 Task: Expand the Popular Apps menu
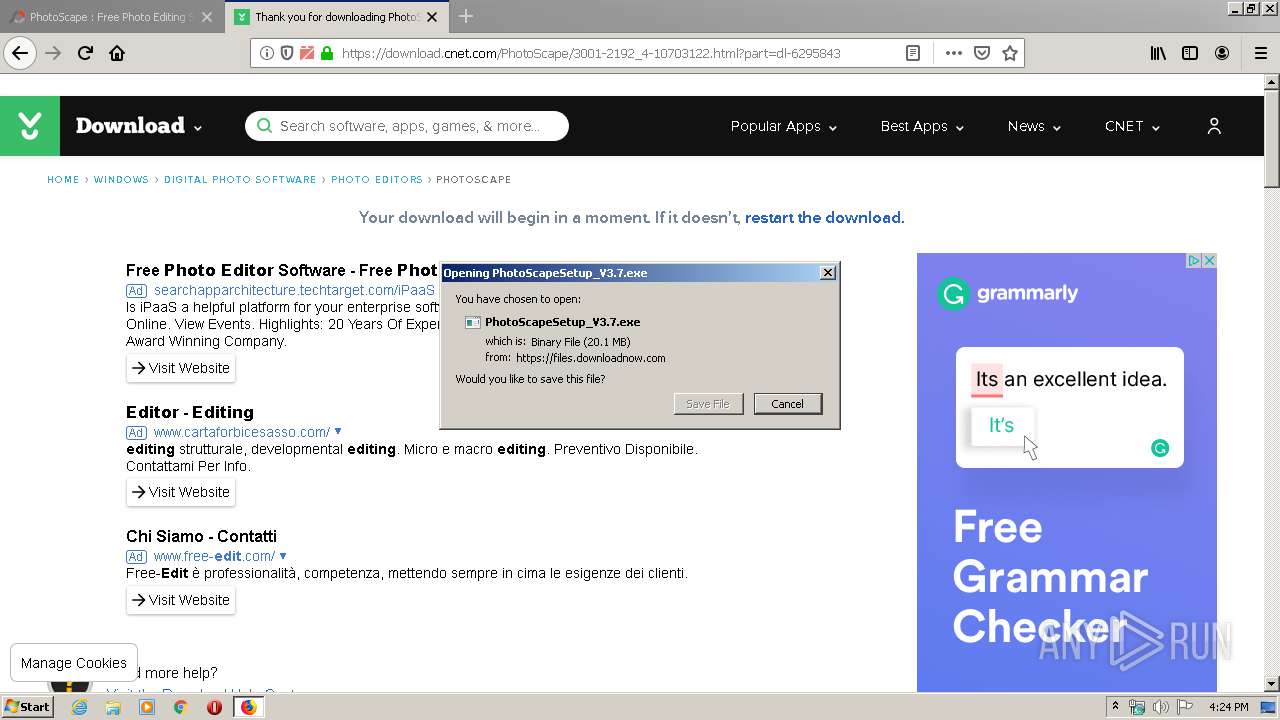click(784, 126)
